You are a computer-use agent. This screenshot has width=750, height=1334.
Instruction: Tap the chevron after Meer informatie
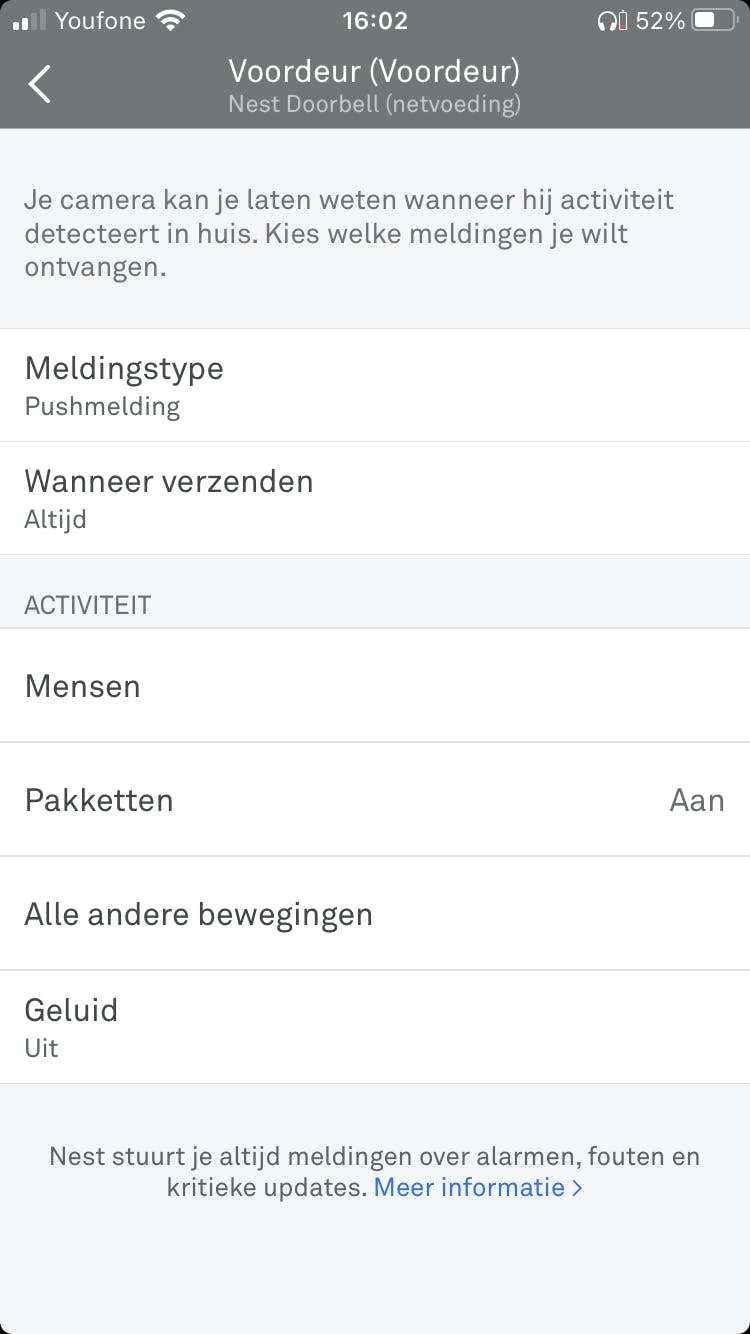tap(577, 1188)
